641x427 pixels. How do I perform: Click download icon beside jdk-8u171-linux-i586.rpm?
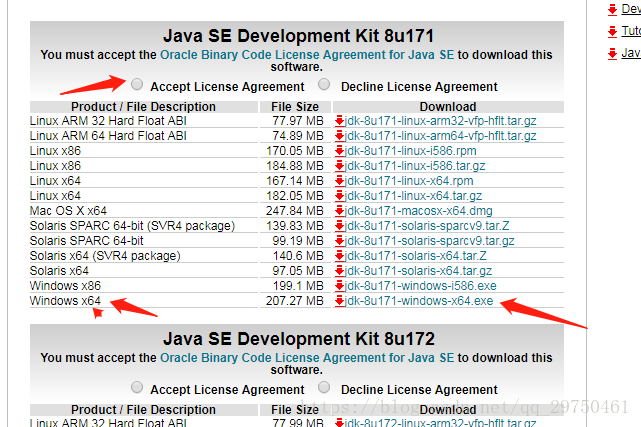coord(339,151)
